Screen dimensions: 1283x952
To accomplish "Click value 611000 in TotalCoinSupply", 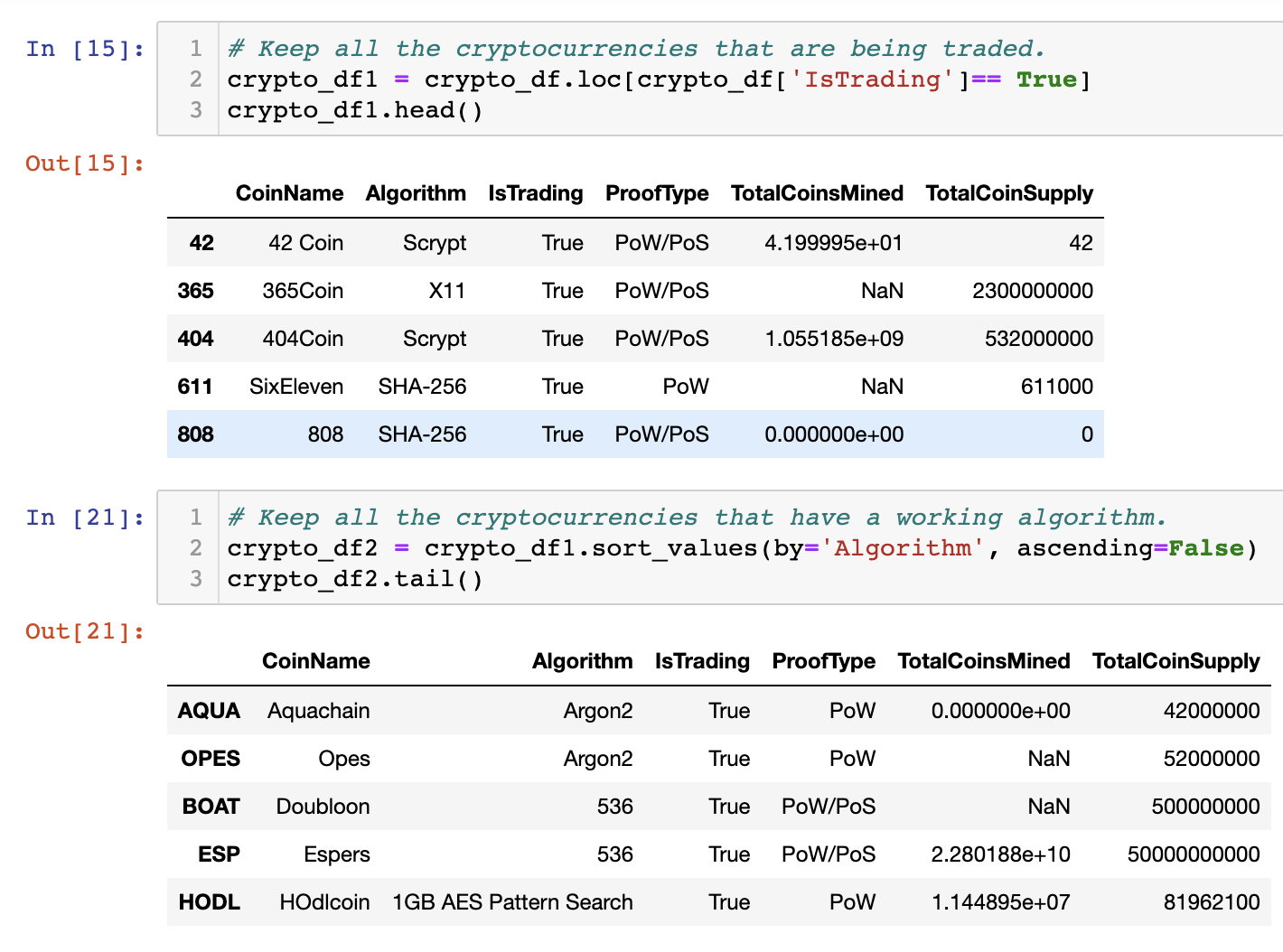I will tap(1057, 387).
